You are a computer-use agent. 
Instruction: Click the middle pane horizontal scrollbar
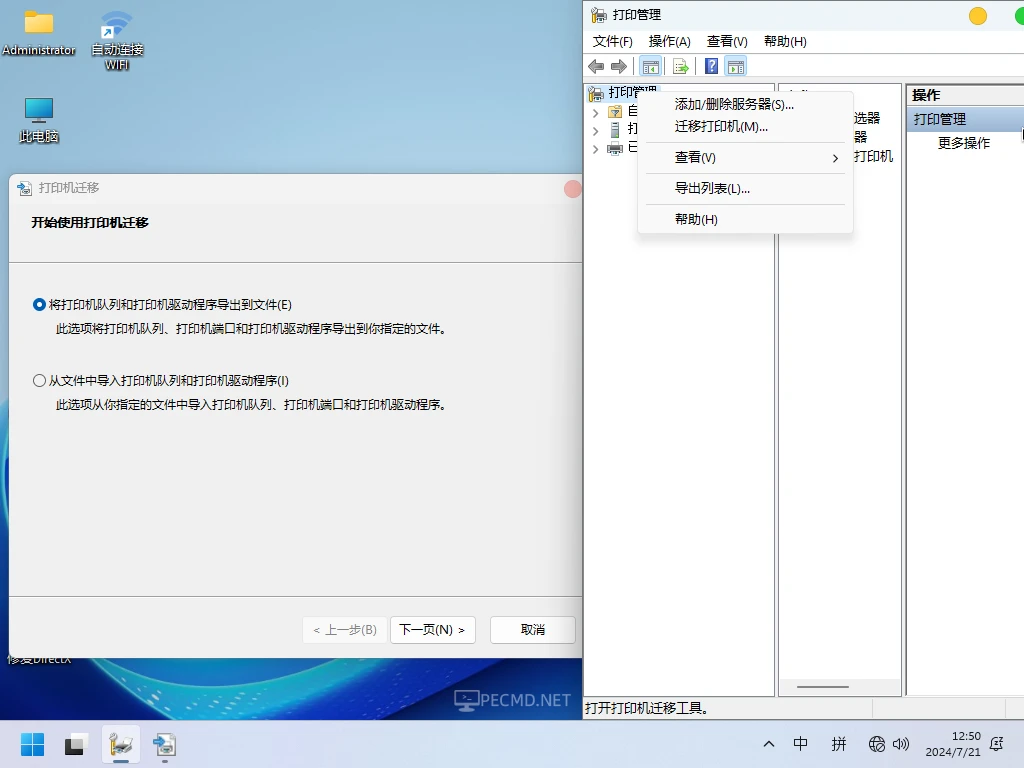coord(823,687)
